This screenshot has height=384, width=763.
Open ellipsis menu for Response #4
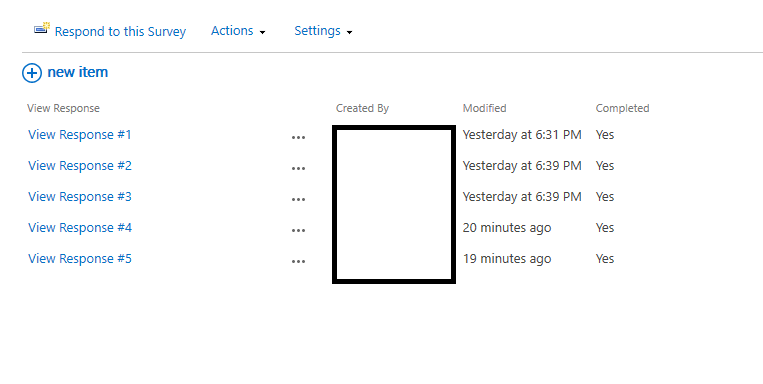point(298,230)
